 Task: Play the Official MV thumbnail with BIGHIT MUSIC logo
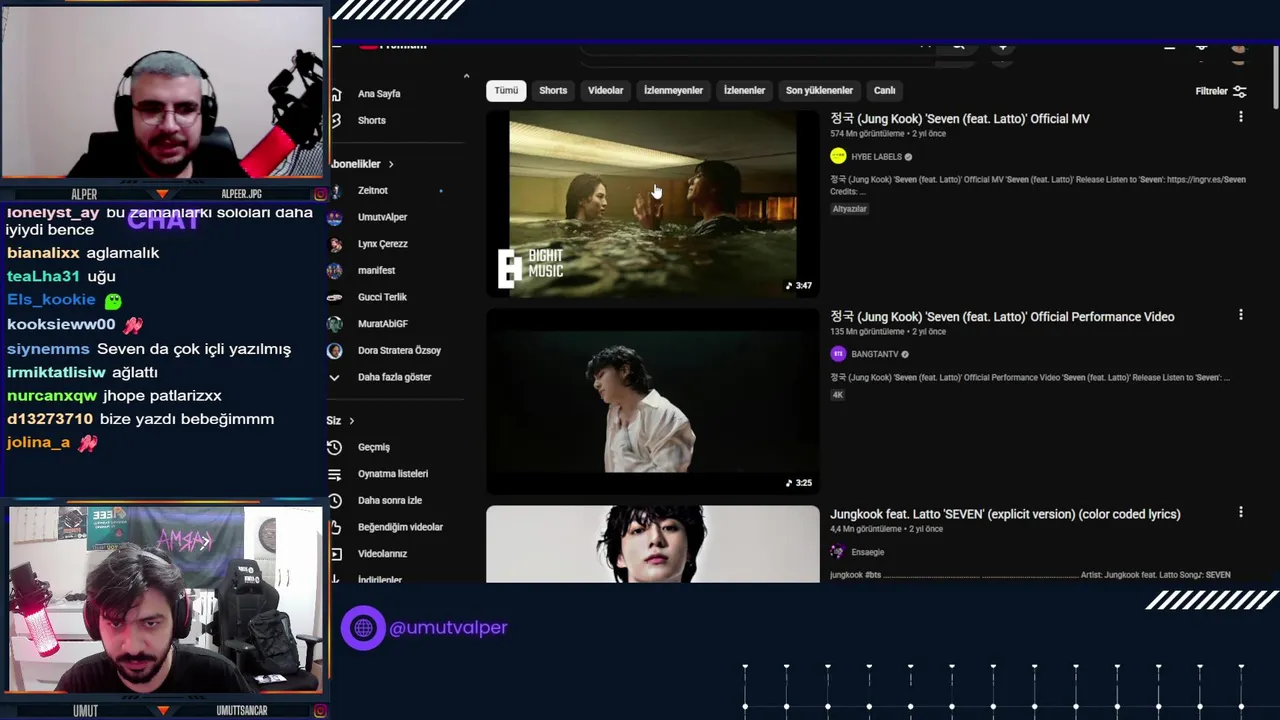tap(652, 203)
